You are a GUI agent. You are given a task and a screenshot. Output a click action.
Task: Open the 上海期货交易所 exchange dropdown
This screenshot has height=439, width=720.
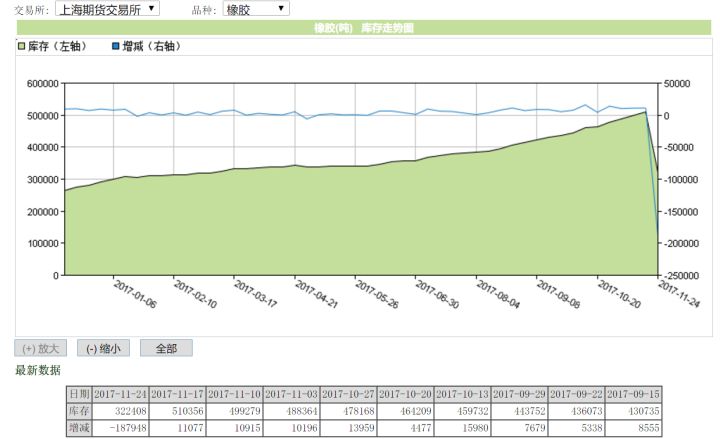[106, 9]
